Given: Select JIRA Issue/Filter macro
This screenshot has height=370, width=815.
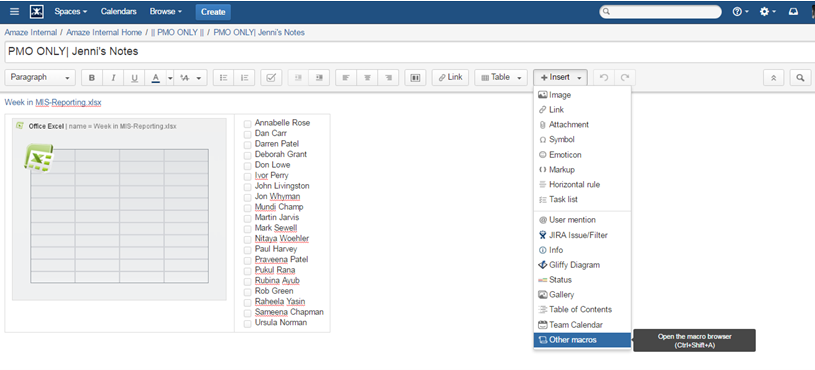Looking at the screenshot, I should point(582,235).
